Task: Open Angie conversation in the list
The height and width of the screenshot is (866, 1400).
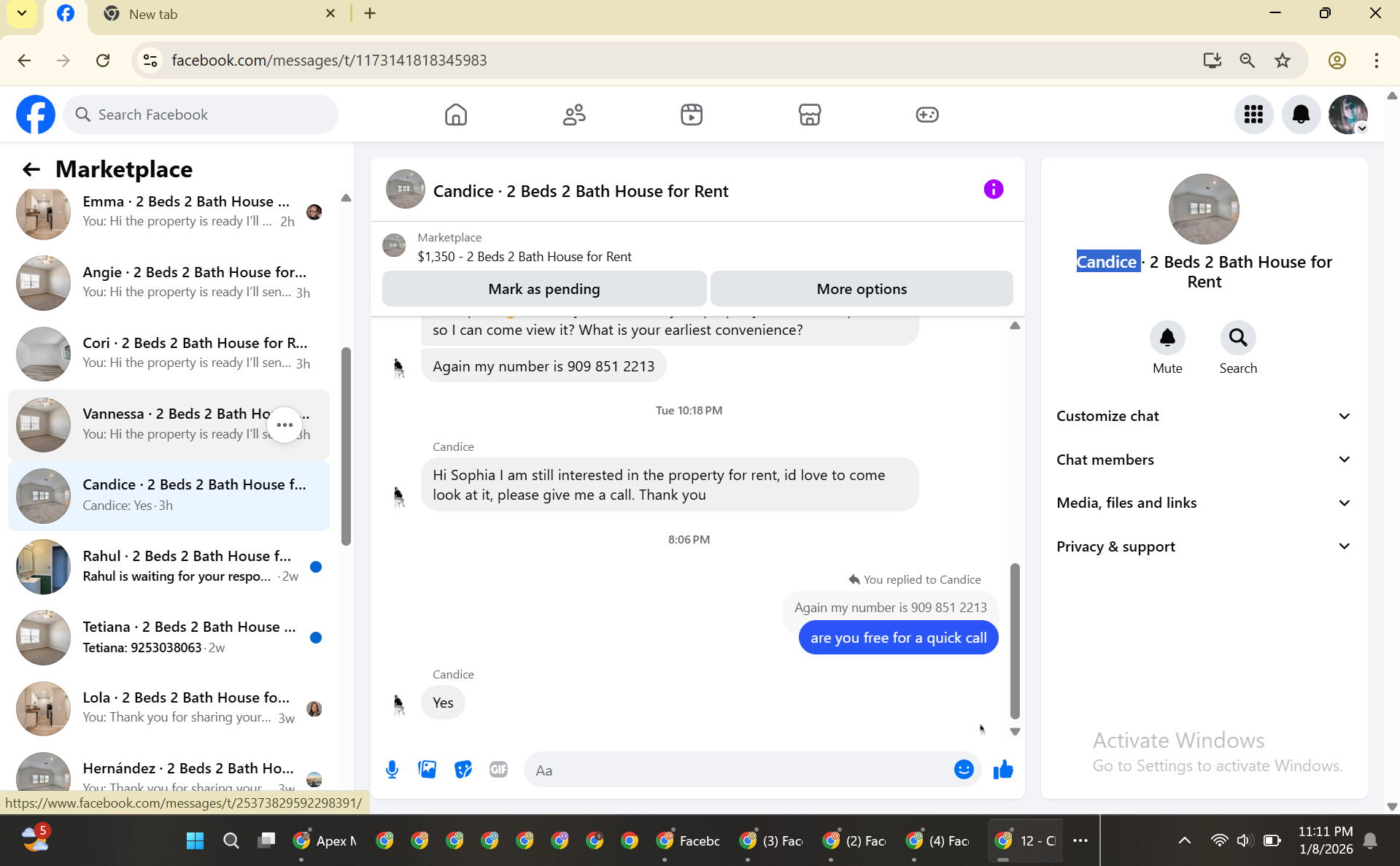Action: click(x=169, y=283)
